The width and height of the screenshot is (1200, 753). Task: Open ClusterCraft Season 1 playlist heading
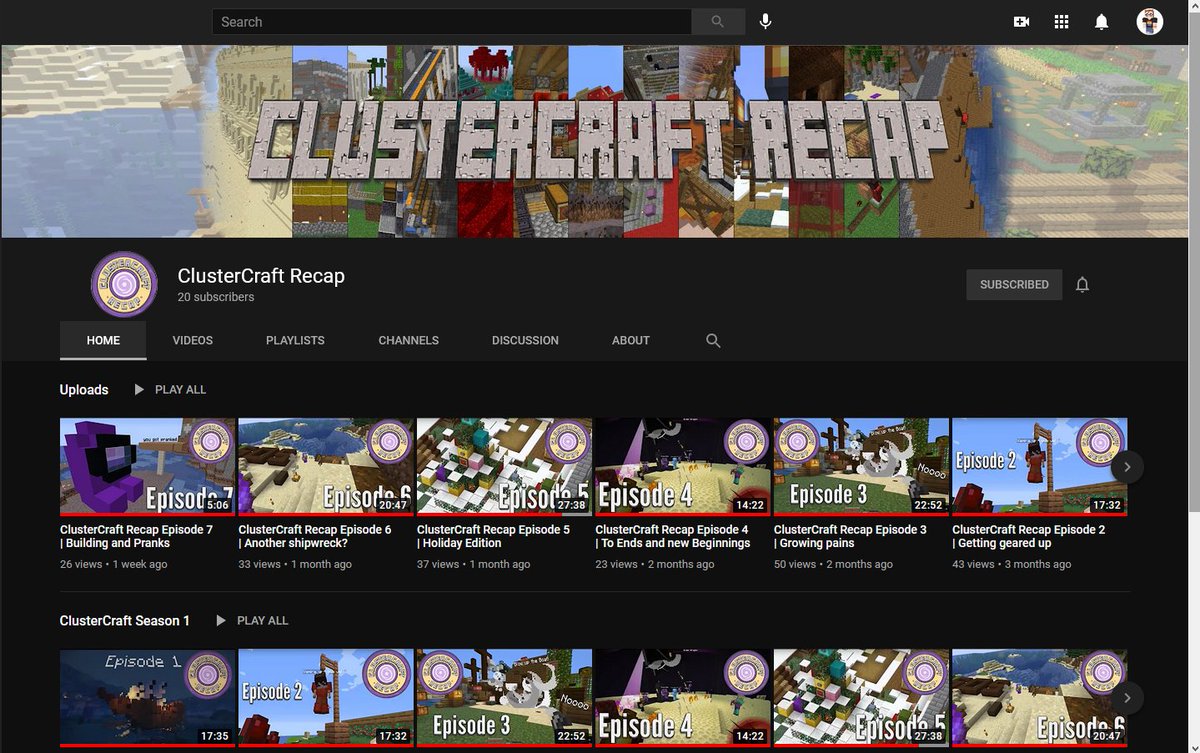pyautogui.click(x=125, y=620)
